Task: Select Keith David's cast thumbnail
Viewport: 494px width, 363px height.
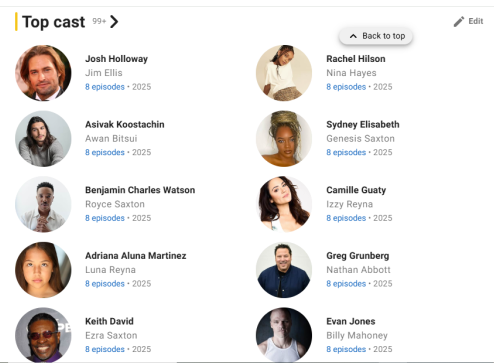Action: [x=43, y=335]
